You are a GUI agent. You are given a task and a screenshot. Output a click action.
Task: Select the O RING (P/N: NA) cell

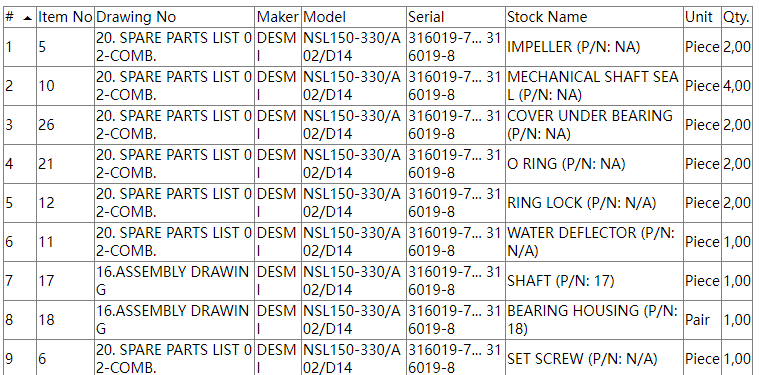pos(594,164)
